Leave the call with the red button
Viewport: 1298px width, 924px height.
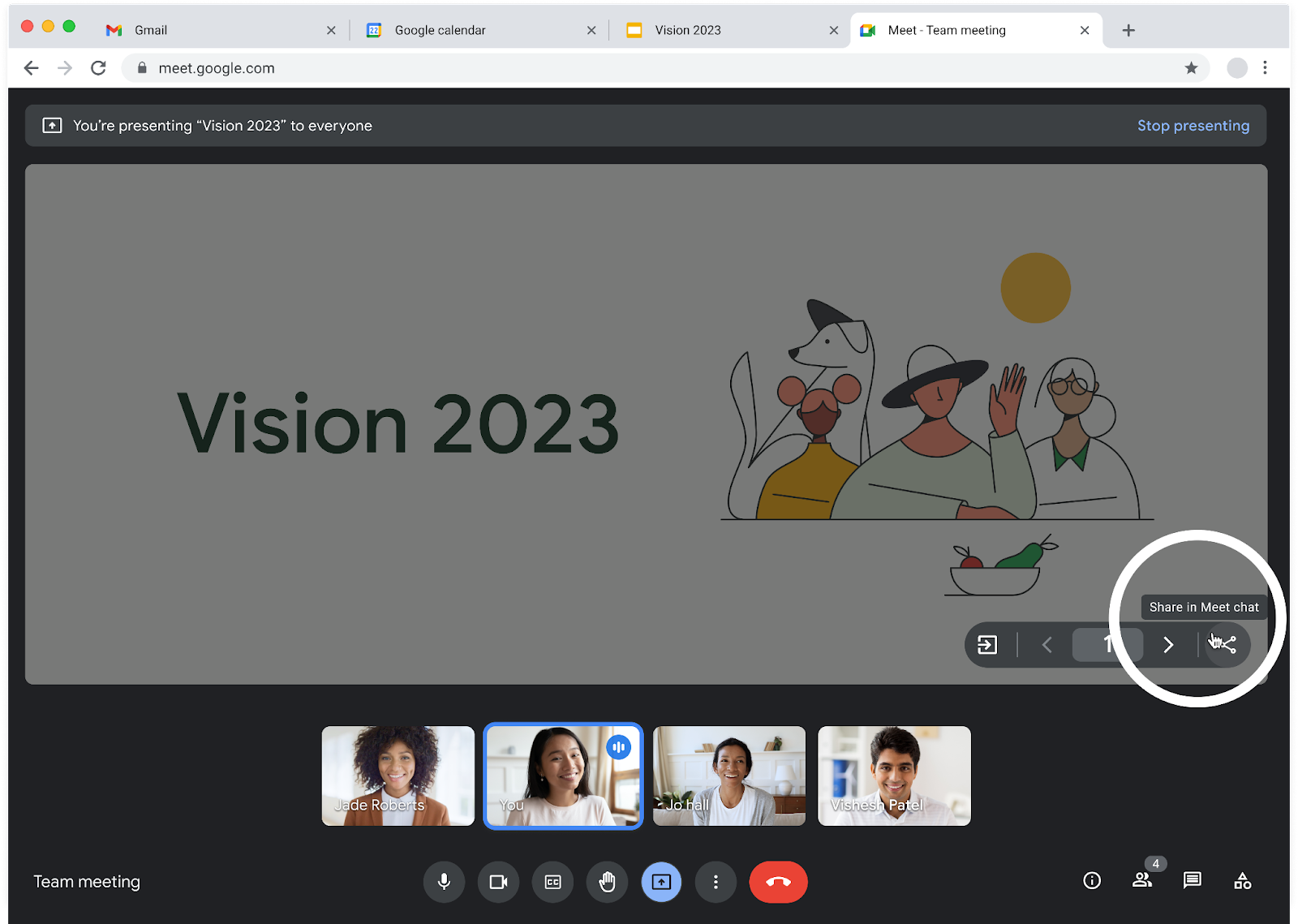pos(778,882)
